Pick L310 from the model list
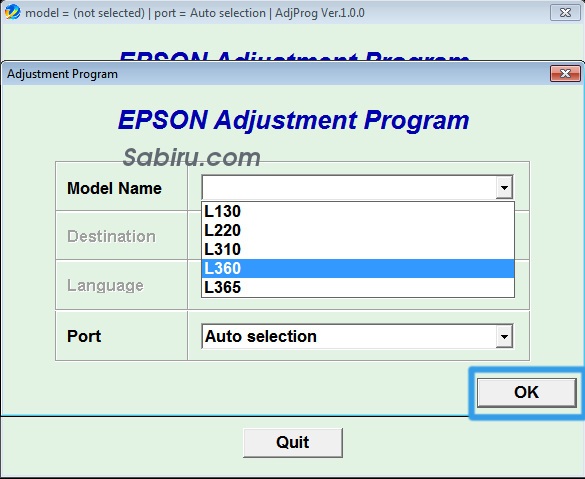Viewport: 585px width, 479px height. click(357, 250)
